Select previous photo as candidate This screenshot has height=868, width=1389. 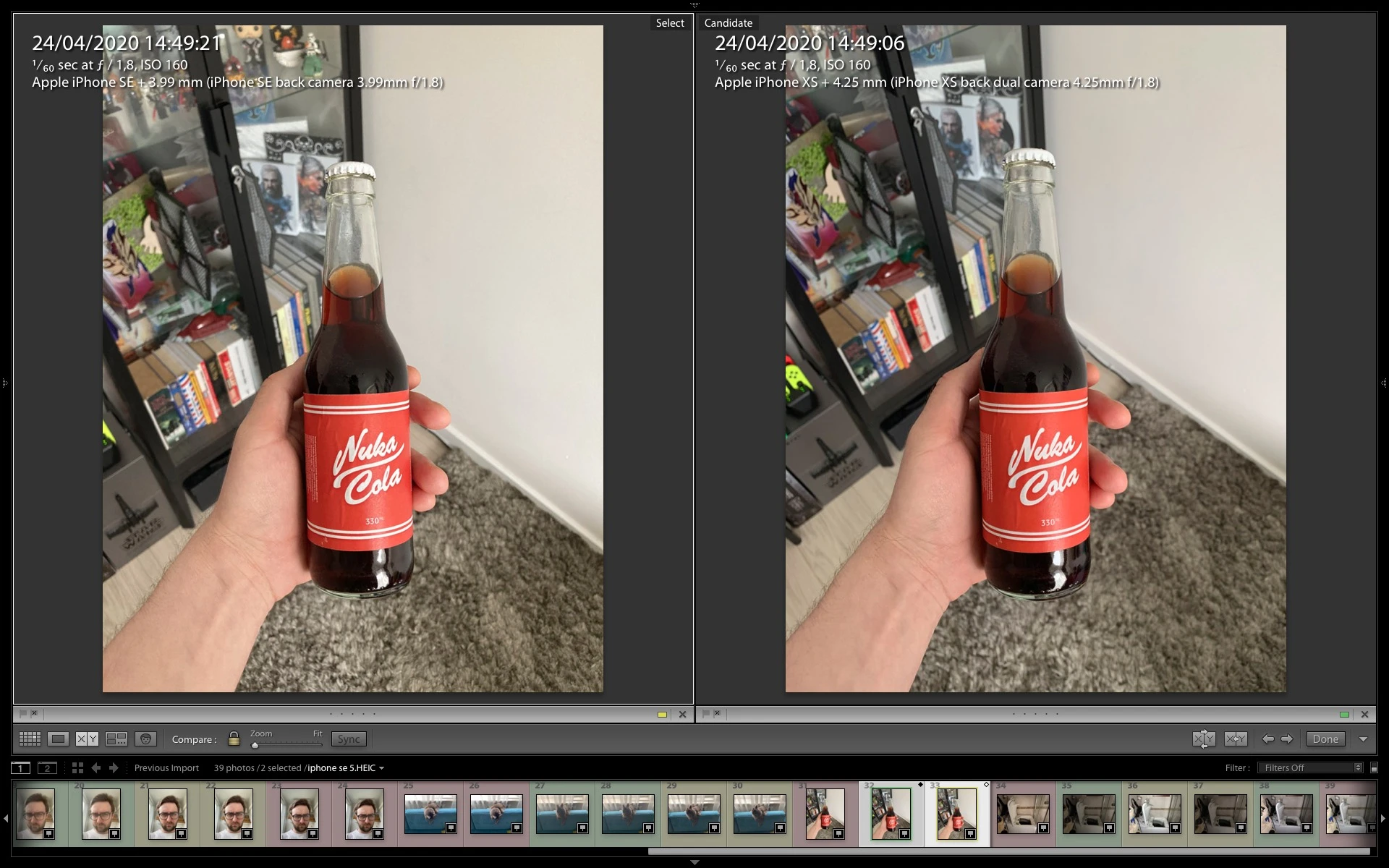tap(1267, 739)
